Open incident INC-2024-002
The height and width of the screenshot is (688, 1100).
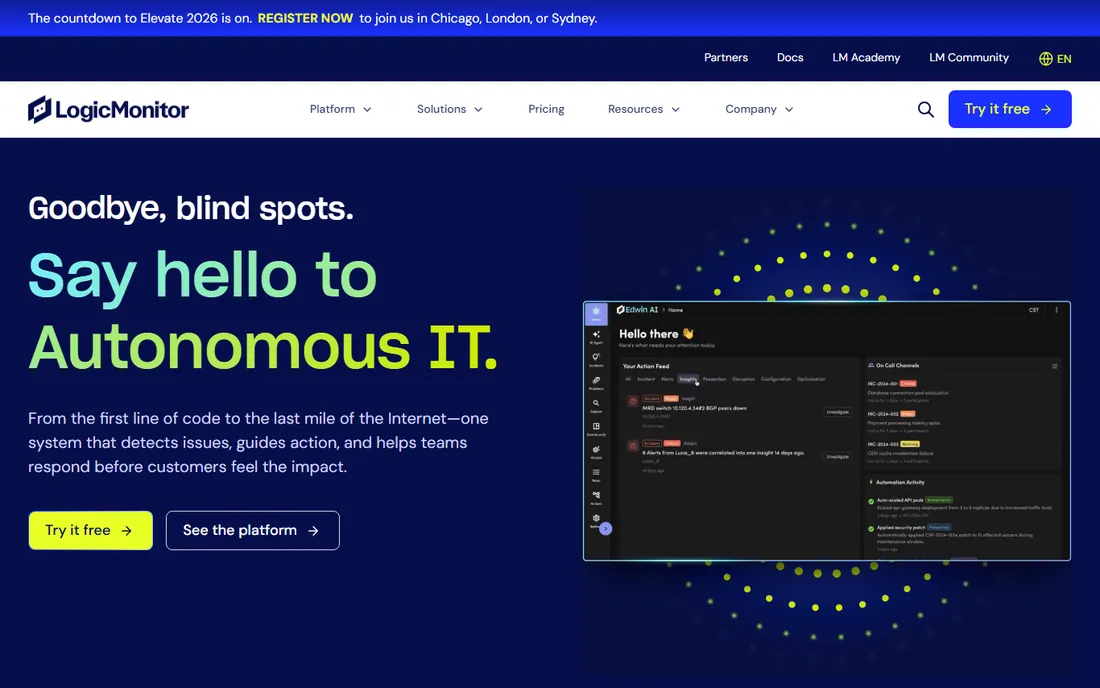(x=883, y=414)
